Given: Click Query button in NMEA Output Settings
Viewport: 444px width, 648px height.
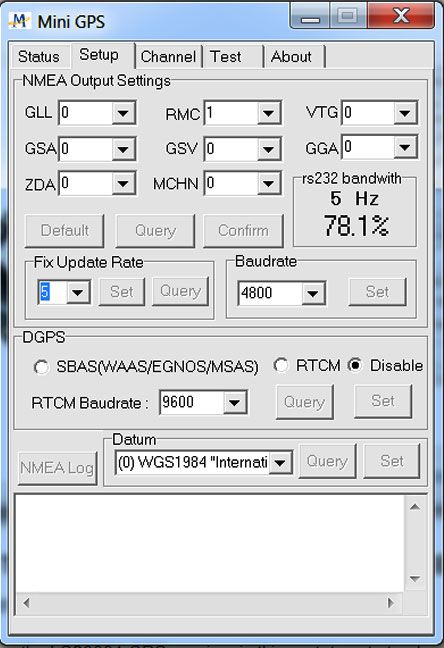Looking at the screenshot, I should click(x=155, y=231).
